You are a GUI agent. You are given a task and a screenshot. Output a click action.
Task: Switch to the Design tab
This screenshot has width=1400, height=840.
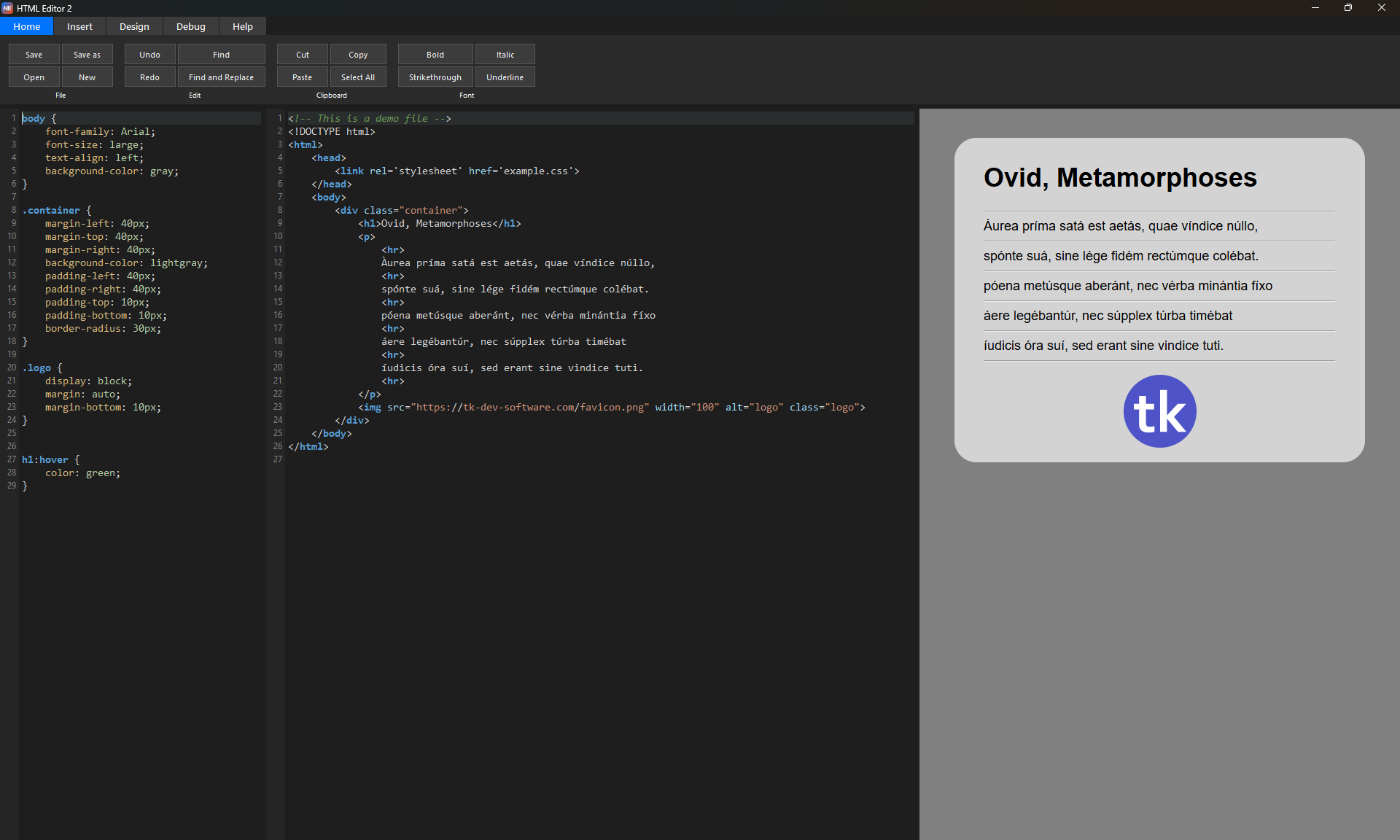(134, 26)
